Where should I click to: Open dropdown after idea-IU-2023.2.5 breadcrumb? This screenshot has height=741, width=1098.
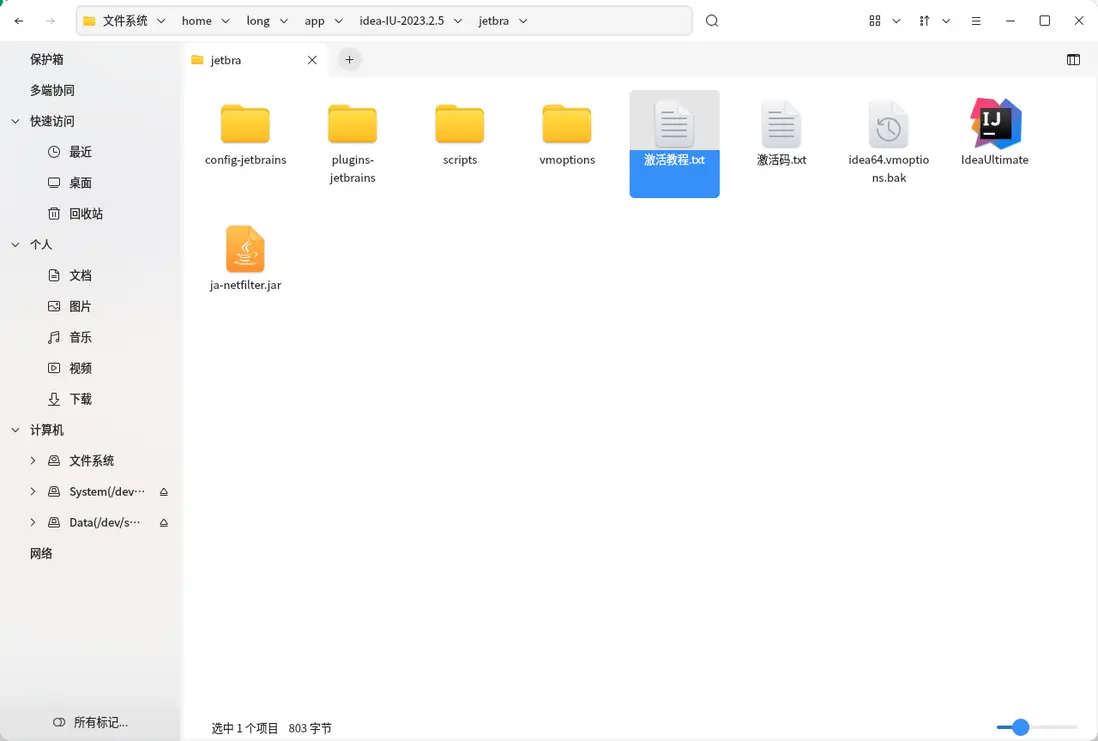458,21
